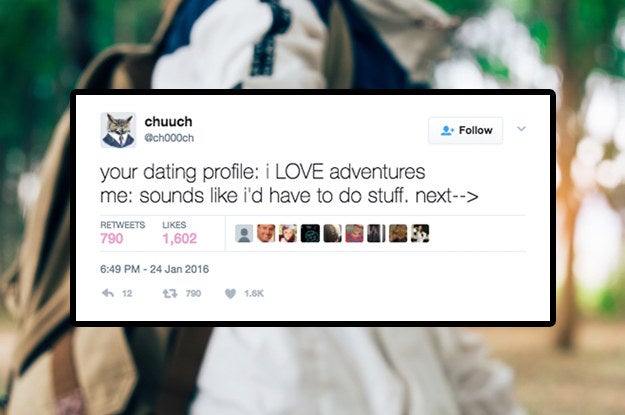Click the reply arrow icon
This screenshot has width=625, height=415.
pyautogui.click(x=108, y=293)
